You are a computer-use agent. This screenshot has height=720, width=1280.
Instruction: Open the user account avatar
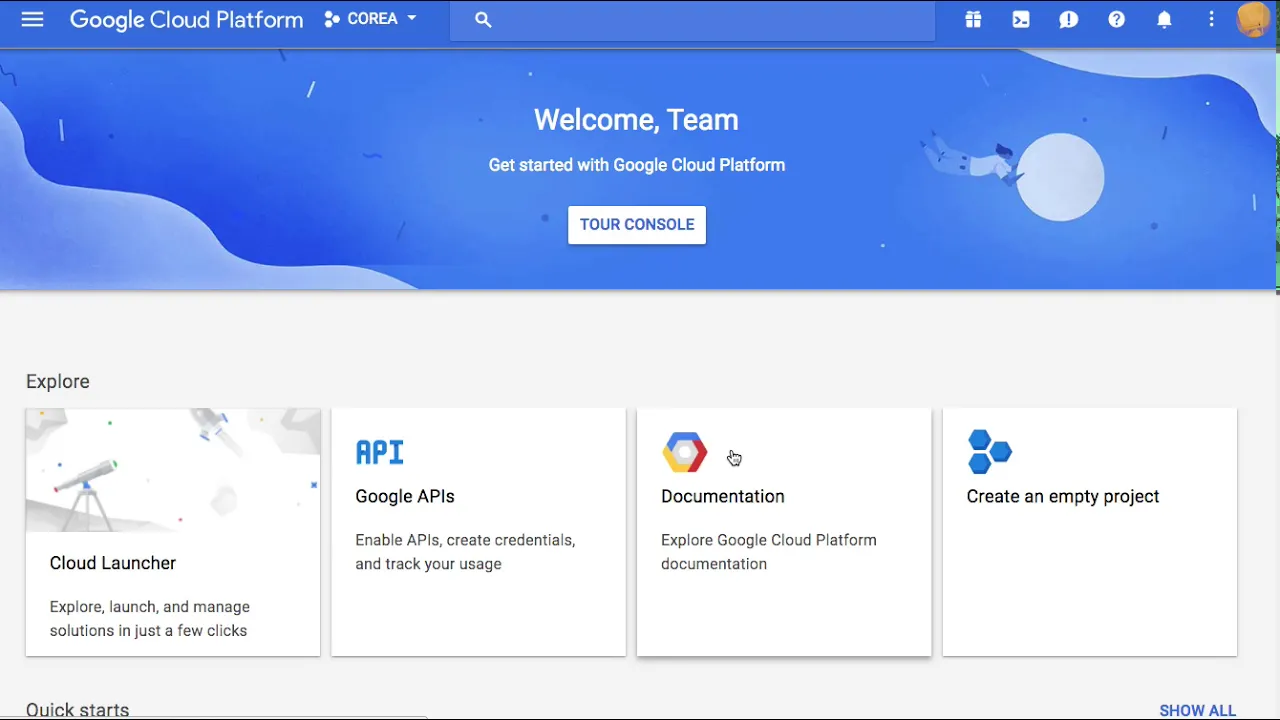[x=1254, y=20]
